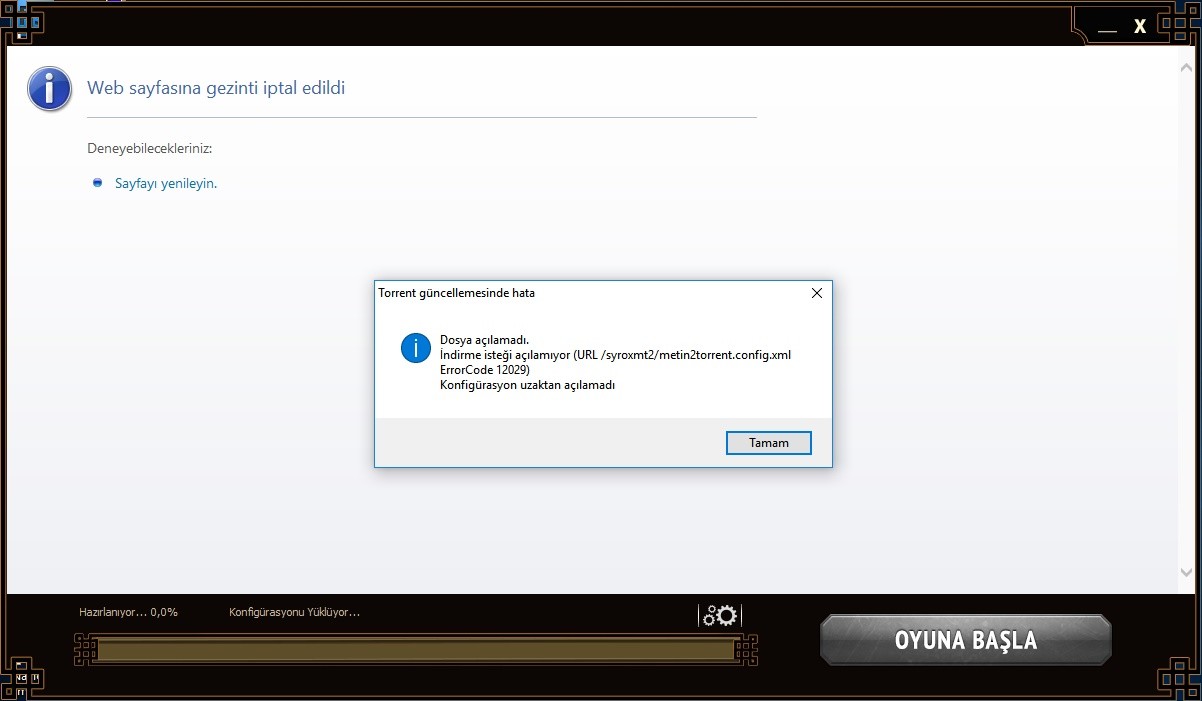Close the game launcher with X
1202x701 pixels.
(1140, 27)
